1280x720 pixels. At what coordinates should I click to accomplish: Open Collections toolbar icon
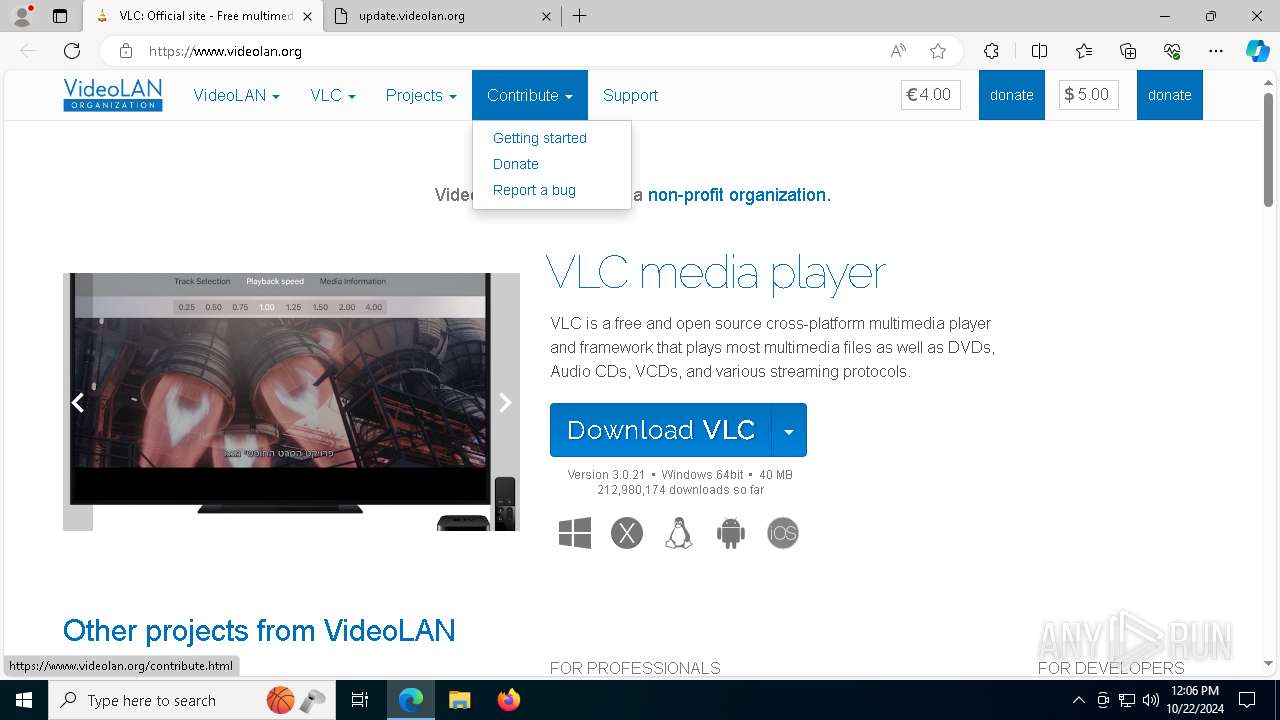[x=1128, y=51]
